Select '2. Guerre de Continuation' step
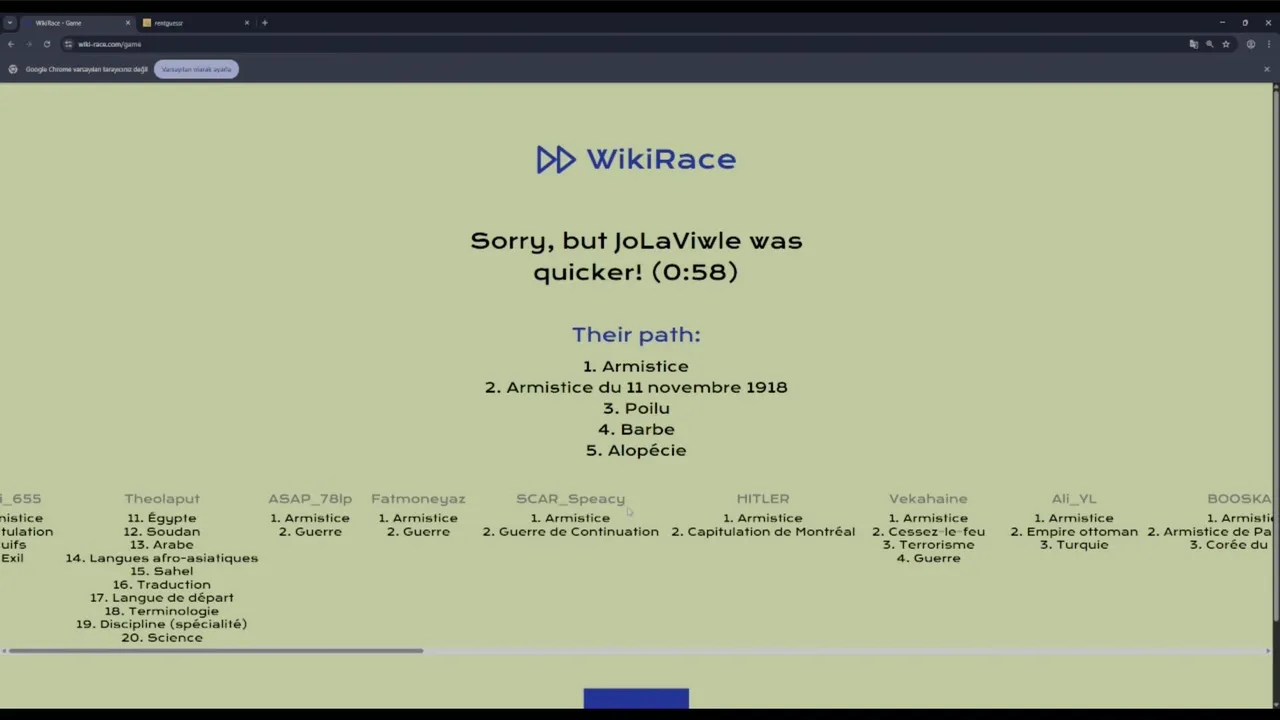 coord(570,531)
